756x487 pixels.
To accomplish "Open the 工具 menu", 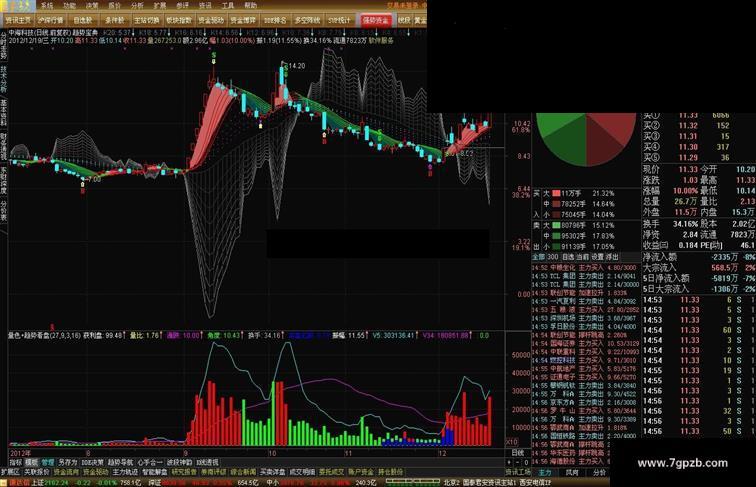I will click(x=228, y=6).
